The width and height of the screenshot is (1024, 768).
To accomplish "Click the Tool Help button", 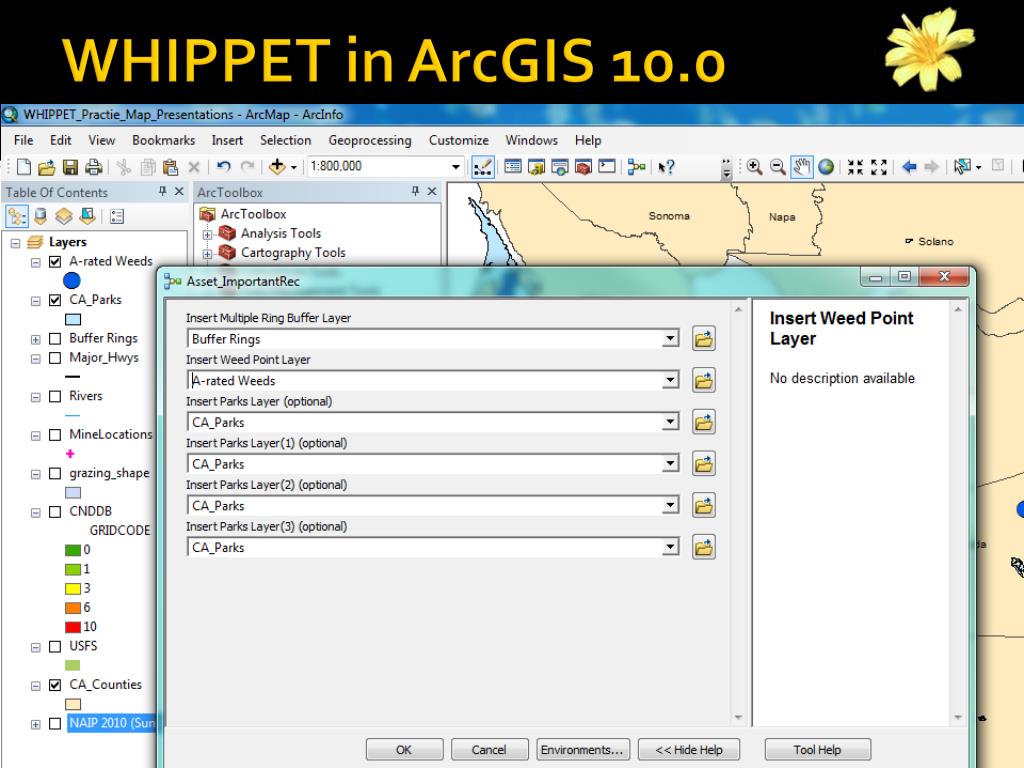I will click(817, 750).
